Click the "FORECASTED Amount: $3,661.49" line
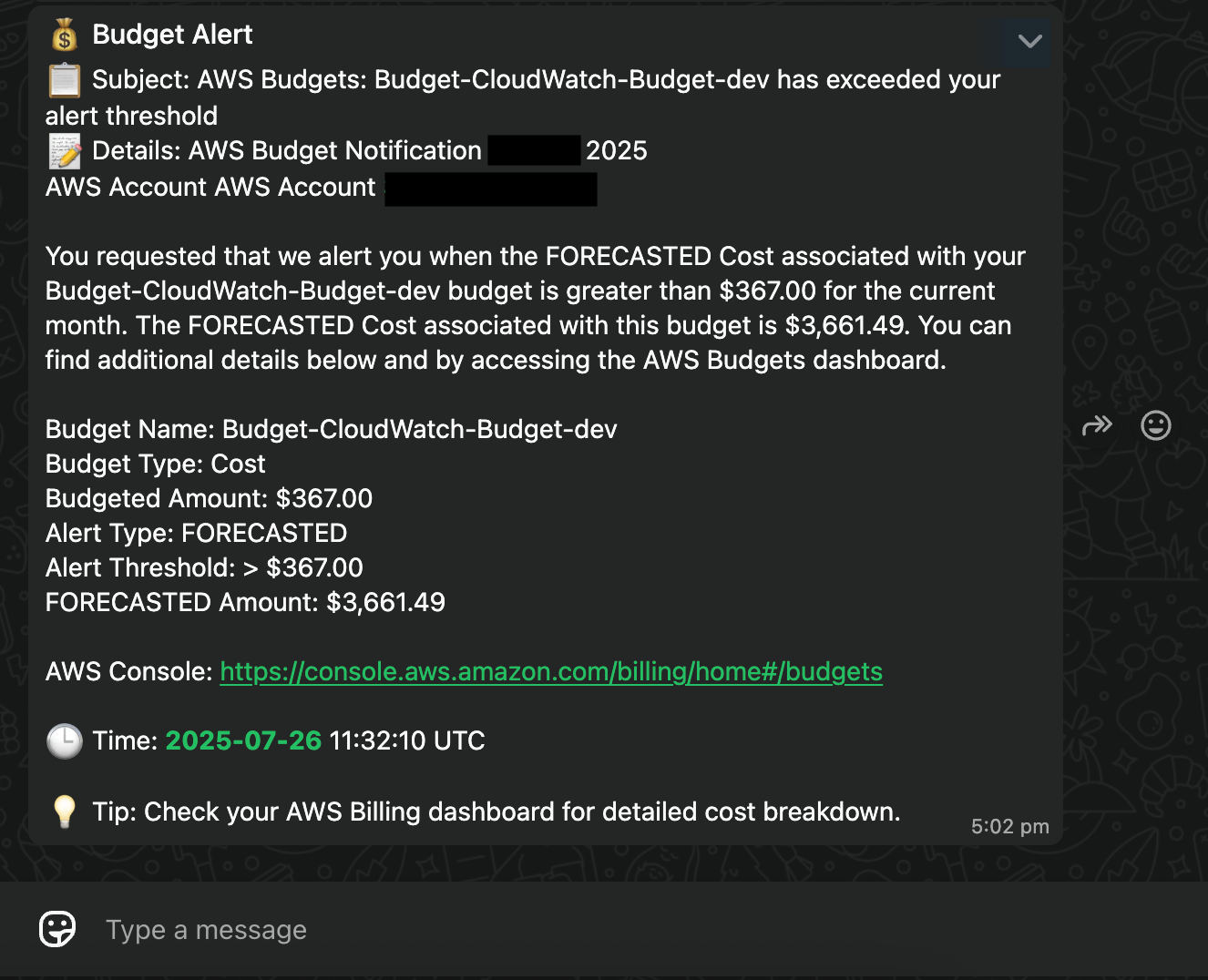The width and height of the screenshot is (1208, 980). point(245,603)
